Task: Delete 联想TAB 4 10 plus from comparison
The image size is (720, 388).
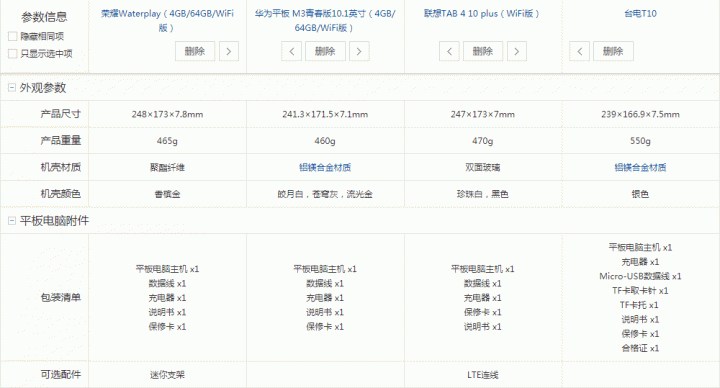Action: [483, 51]
